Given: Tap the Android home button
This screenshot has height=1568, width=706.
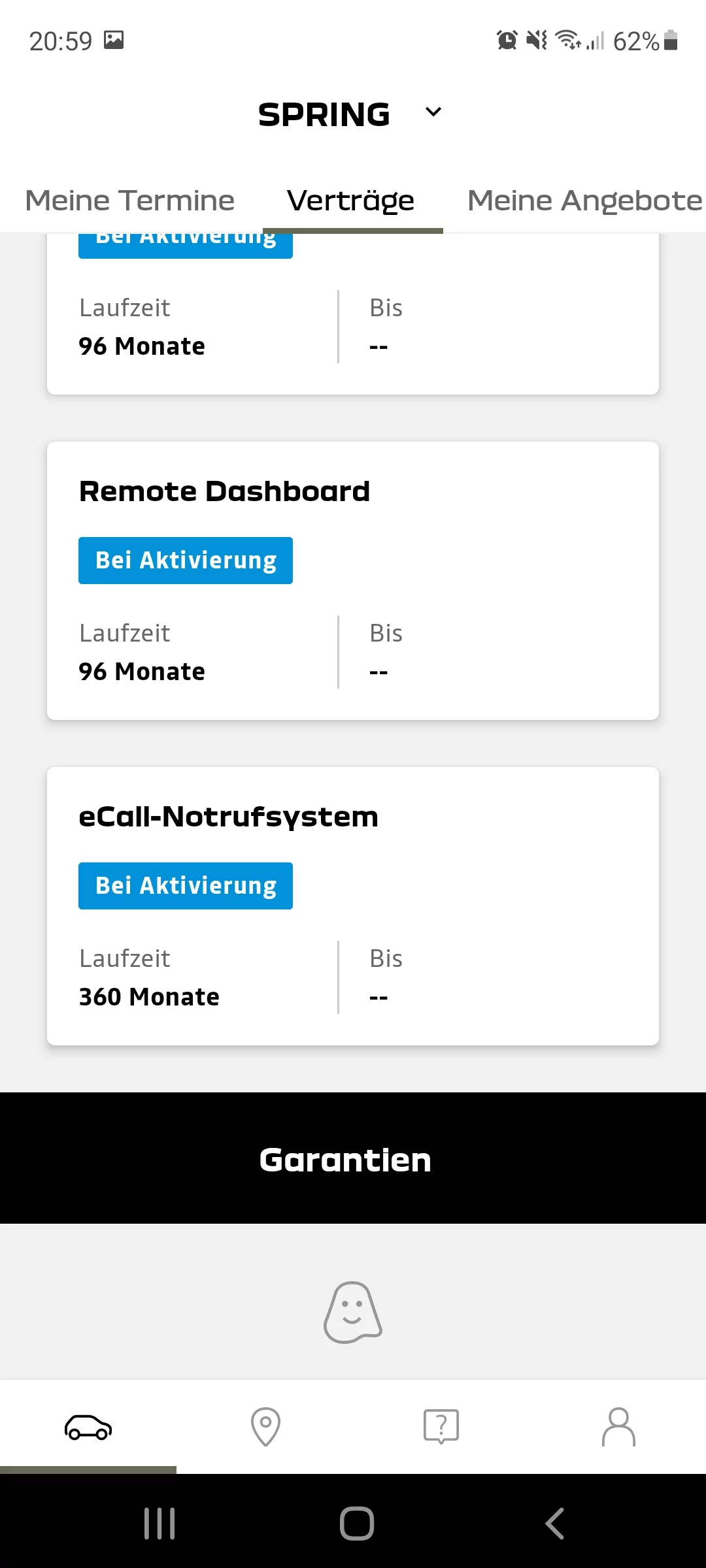Looking at the screenshot, I should click(x=357, y=1524).
